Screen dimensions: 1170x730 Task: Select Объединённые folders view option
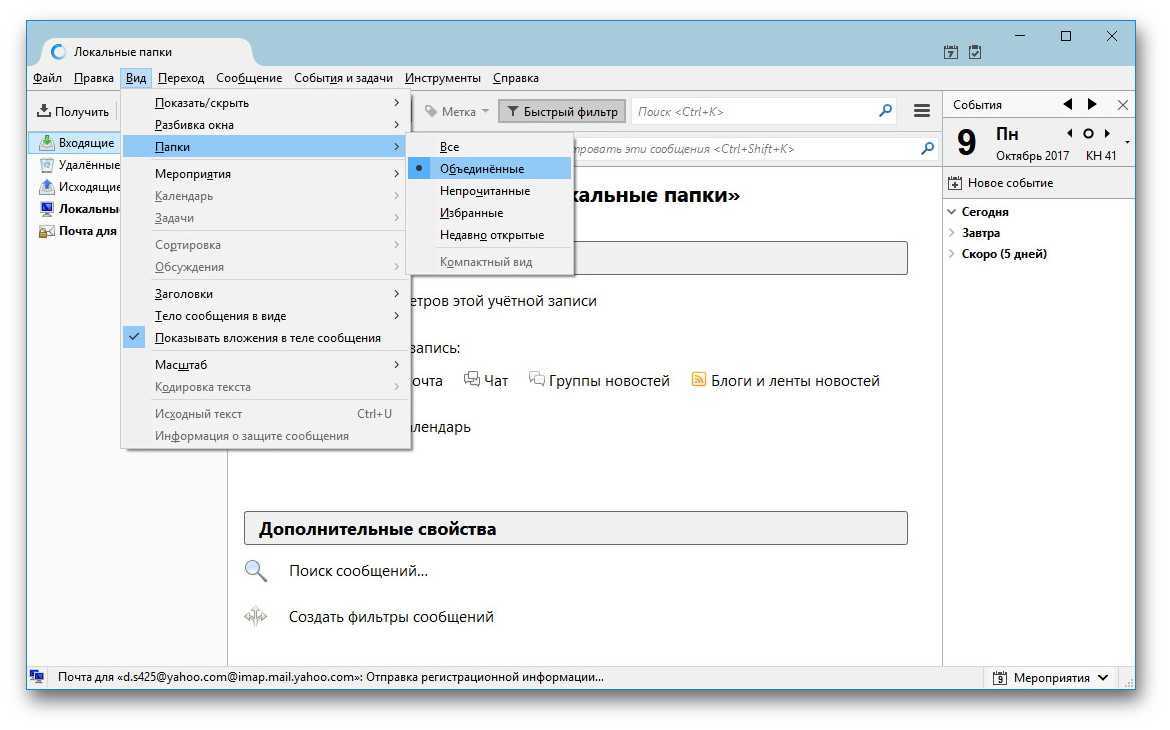pyautogui.click(x=481, y=169)
